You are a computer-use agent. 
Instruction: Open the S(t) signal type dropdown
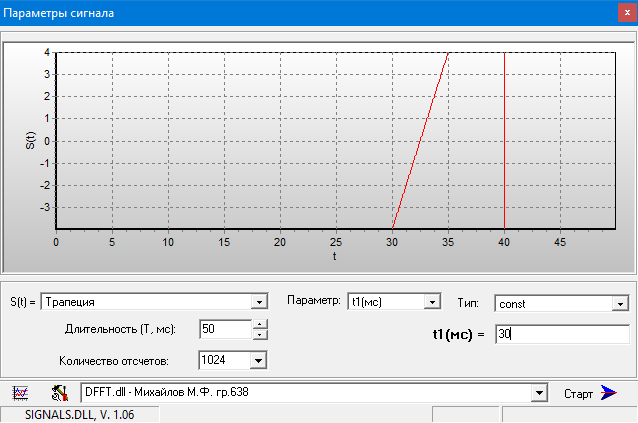pyautogui.click(x=259, y=302)
